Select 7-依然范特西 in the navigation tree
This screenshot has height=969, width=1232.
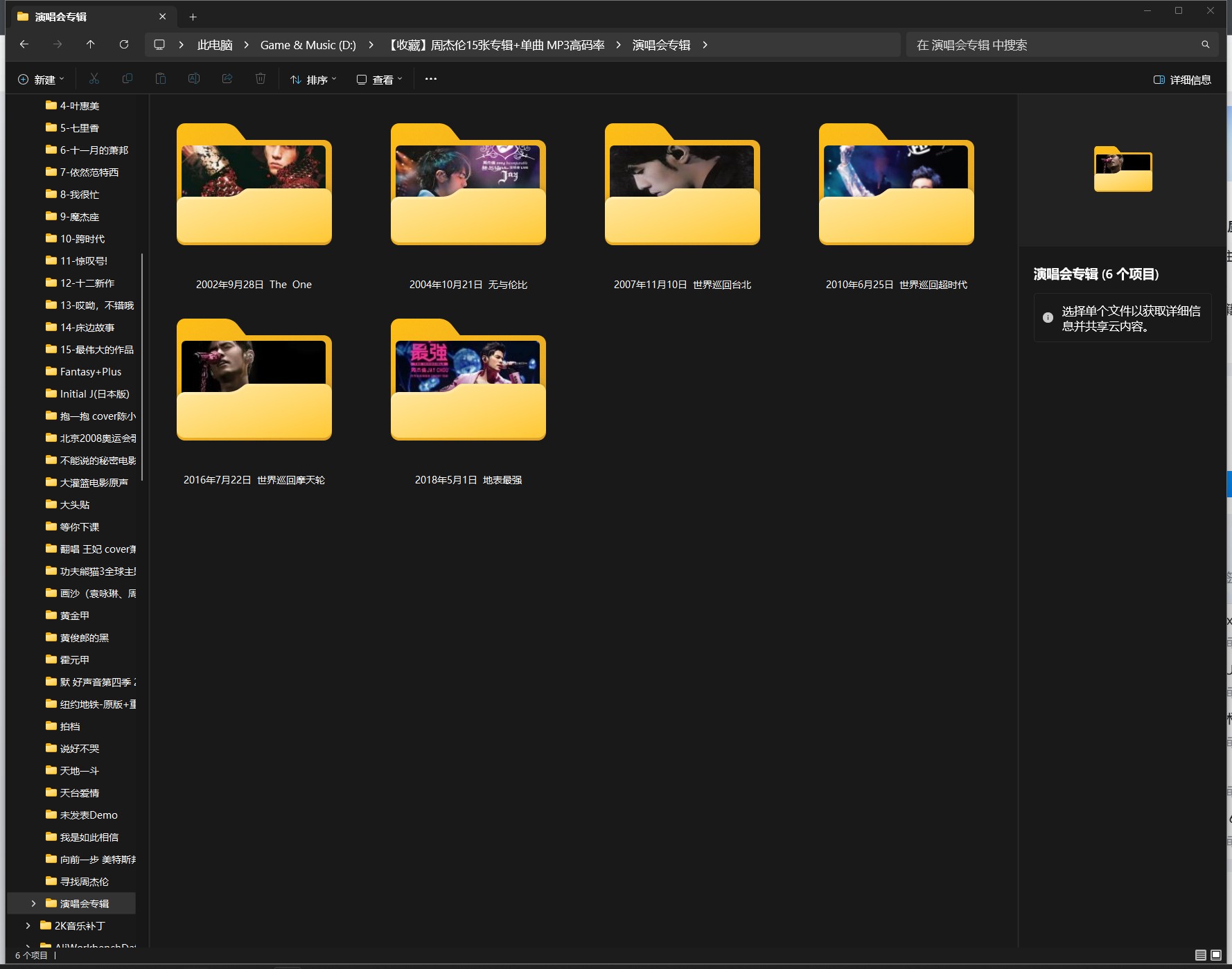click(82, 172)
